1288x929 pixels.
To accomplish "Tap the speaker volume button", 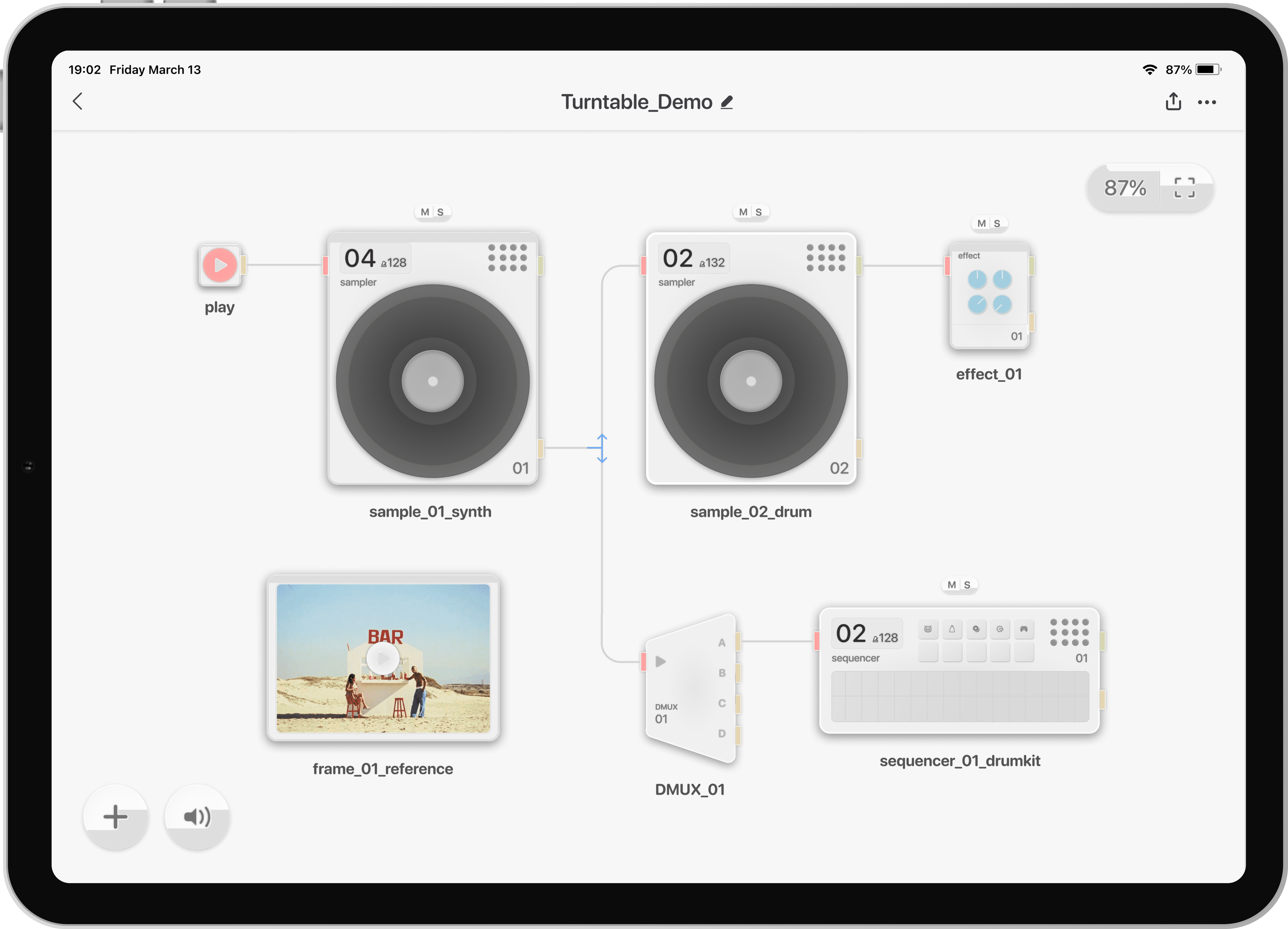I will pos(197,817).
